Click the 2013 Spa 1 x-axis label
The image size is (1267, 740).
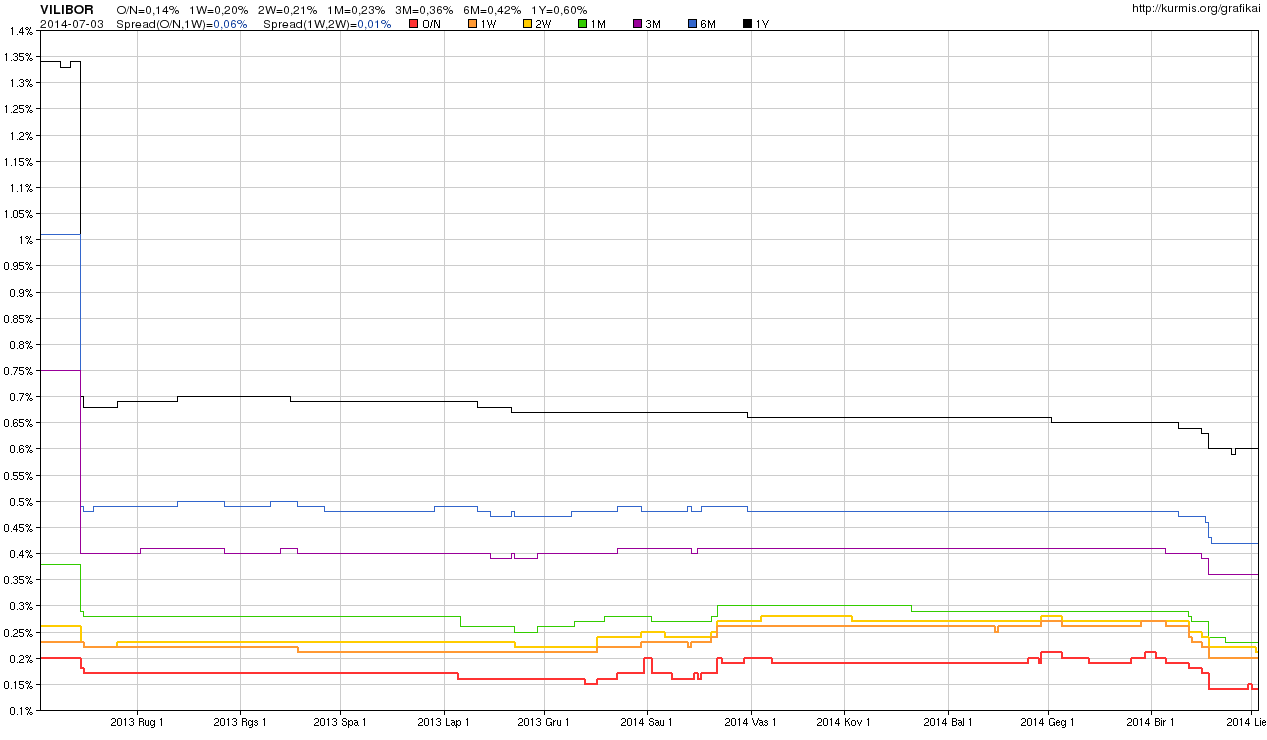tap(340, 722)
